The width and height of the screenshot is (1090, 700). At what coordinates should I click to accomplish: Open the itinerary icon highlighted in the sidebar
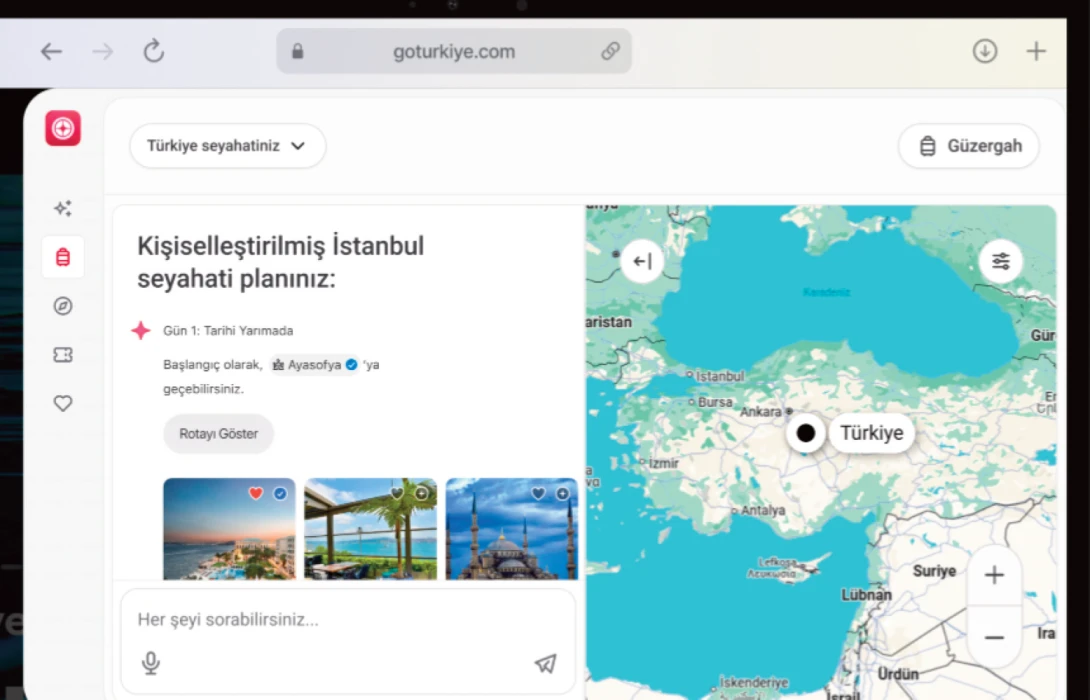[x=63, y=256]
